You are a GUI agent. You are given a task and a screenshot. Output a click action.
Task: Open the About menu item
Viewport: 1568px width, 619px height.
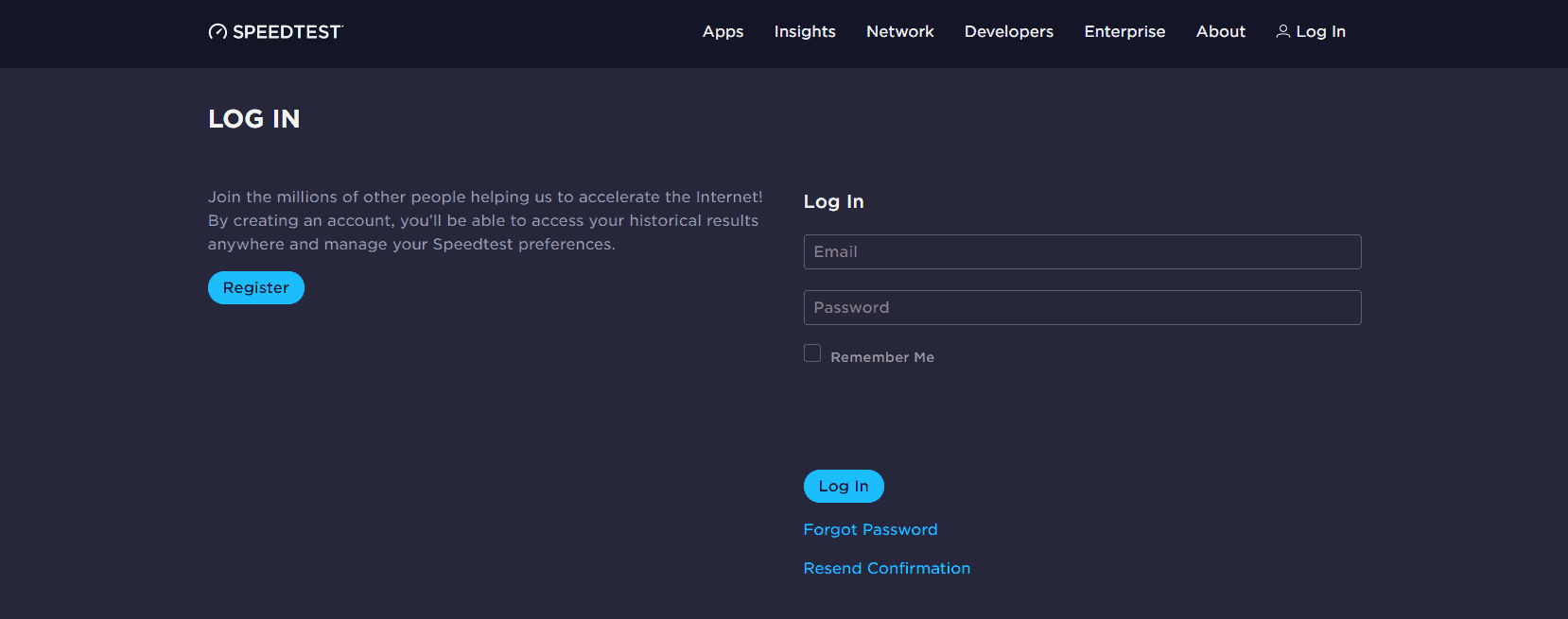pyautogui.click(x=1221, y=31)
